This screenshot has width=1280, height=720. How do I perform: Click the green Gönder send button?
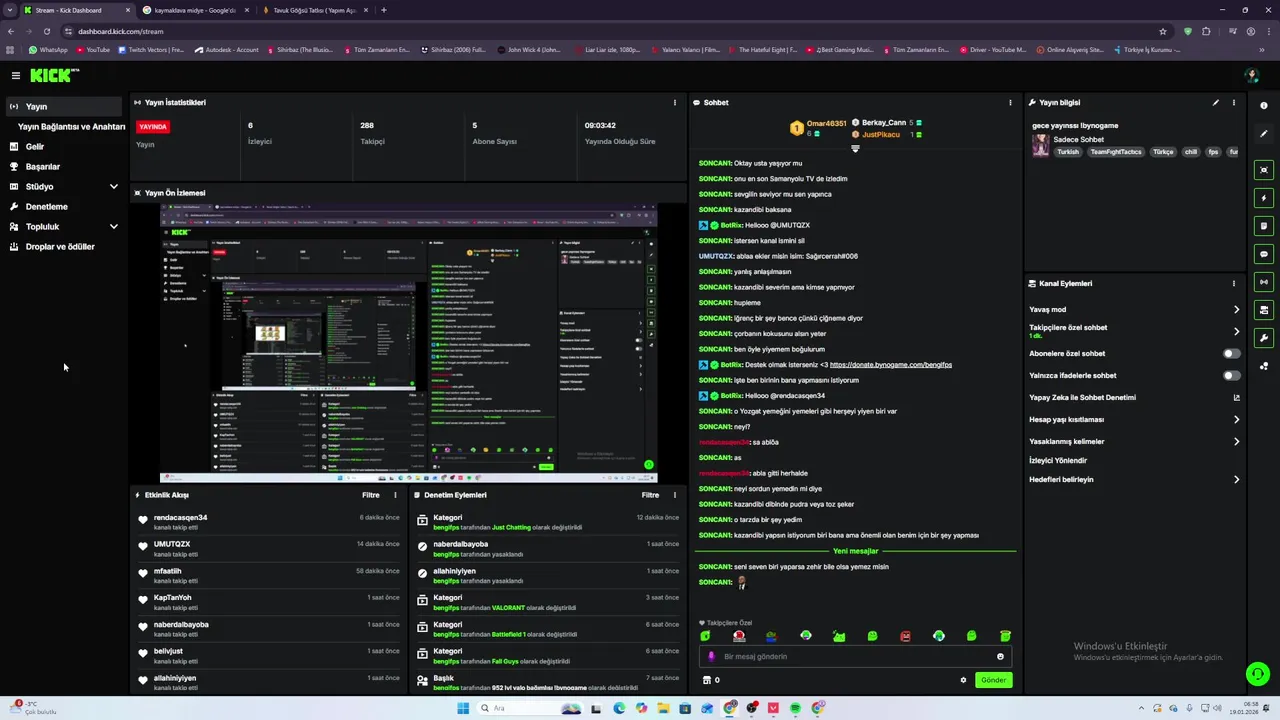click(x=993, y=680)
